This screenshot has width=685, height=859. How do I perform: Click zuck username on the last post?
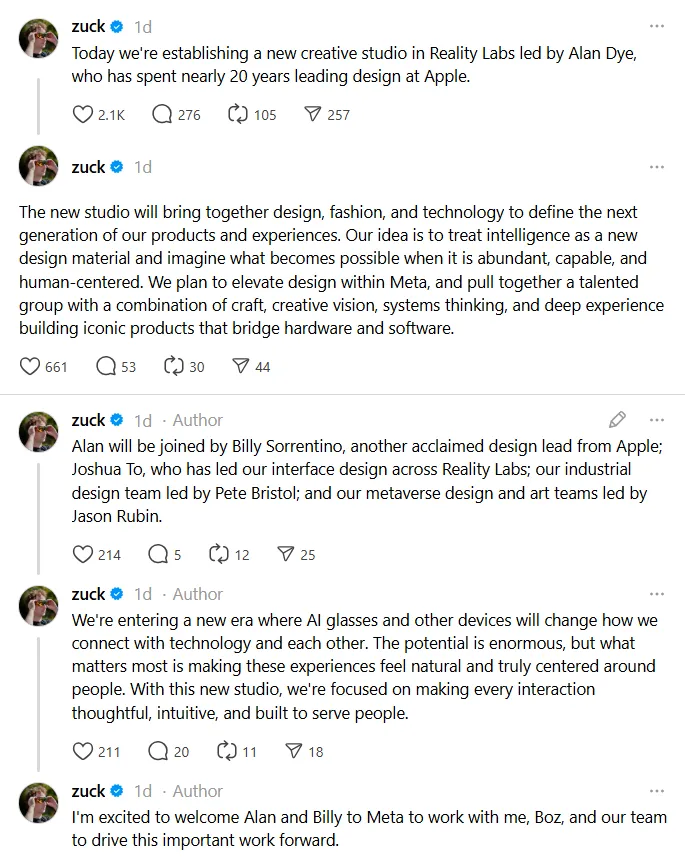(x=88, y=791)
